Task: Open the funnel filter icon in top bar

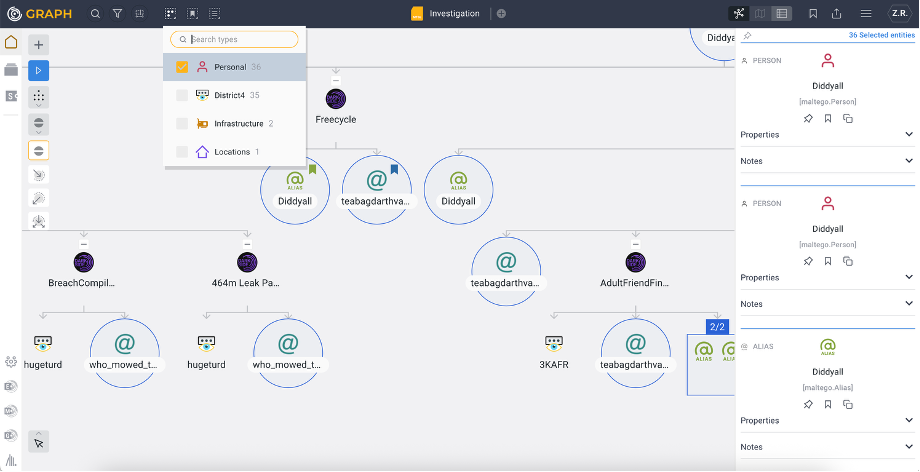Action: (117, 14)
